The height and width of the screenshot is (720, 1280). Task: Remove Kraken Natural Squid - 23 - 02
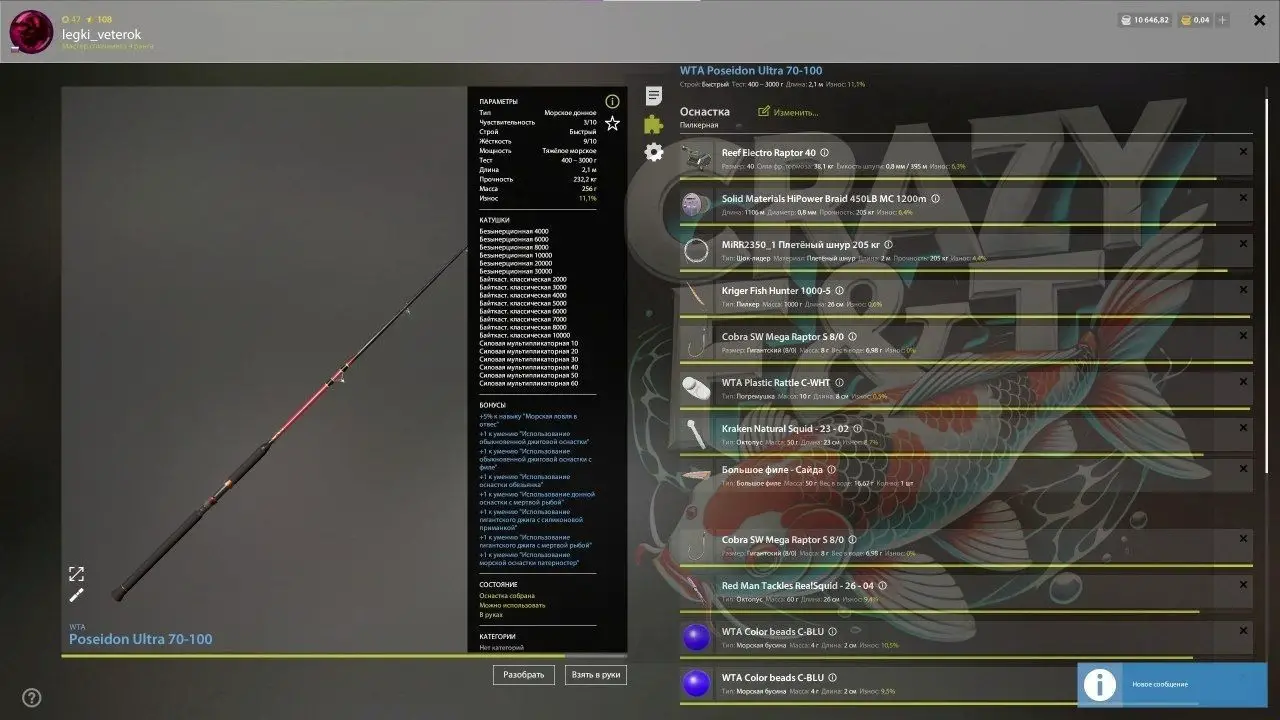[1243, 428]
